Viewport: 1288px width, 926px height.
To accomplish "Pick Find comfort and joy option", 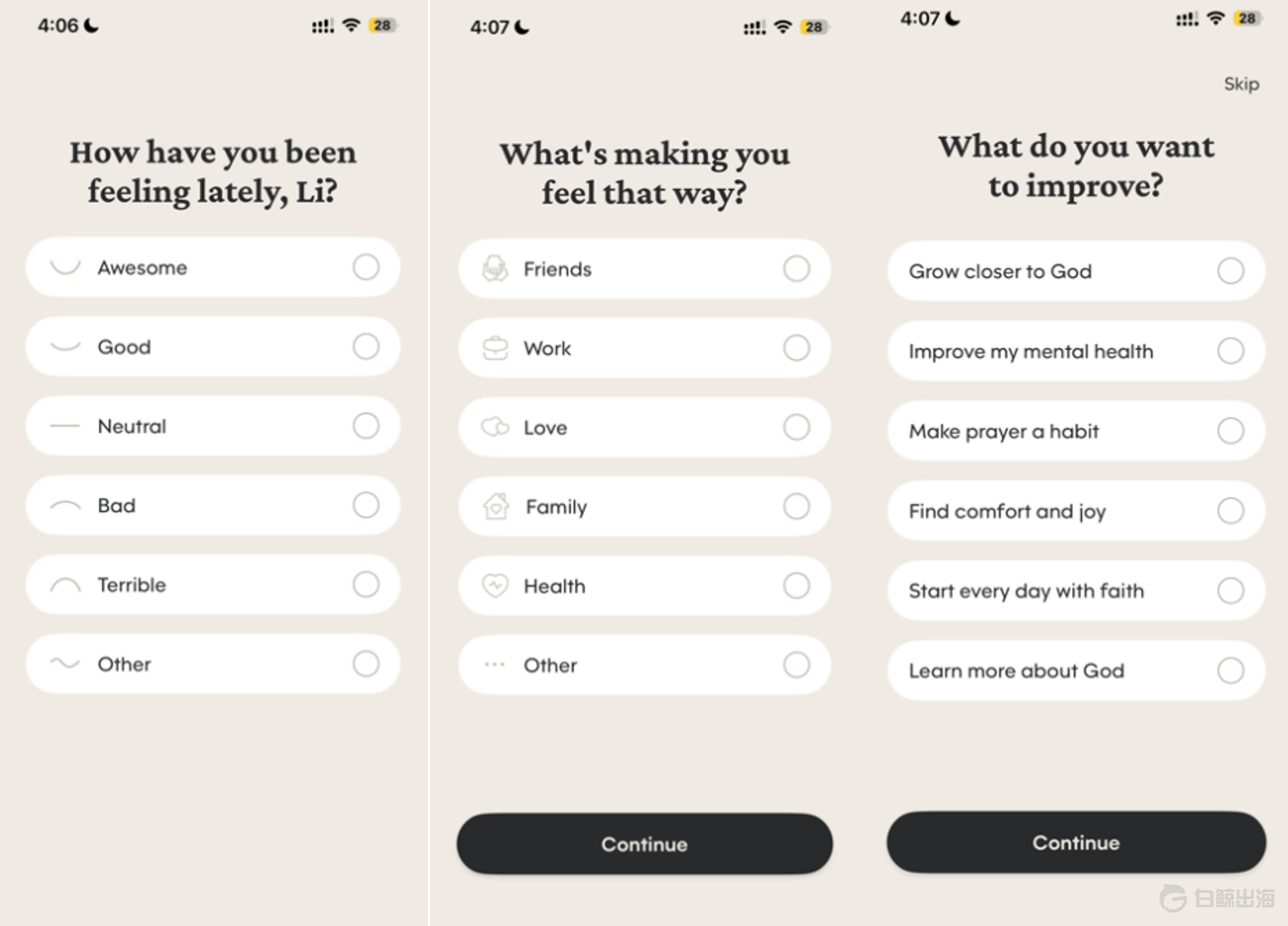I will click(1230, 511).
